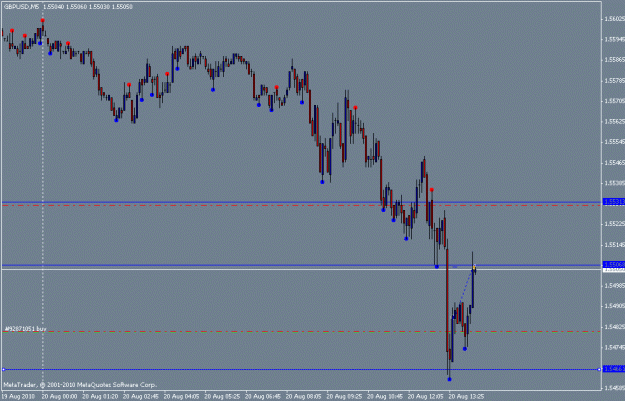The image size is (625, 401).
Task: Click the 1.55145 price axis value
Action: click(615, 244)
